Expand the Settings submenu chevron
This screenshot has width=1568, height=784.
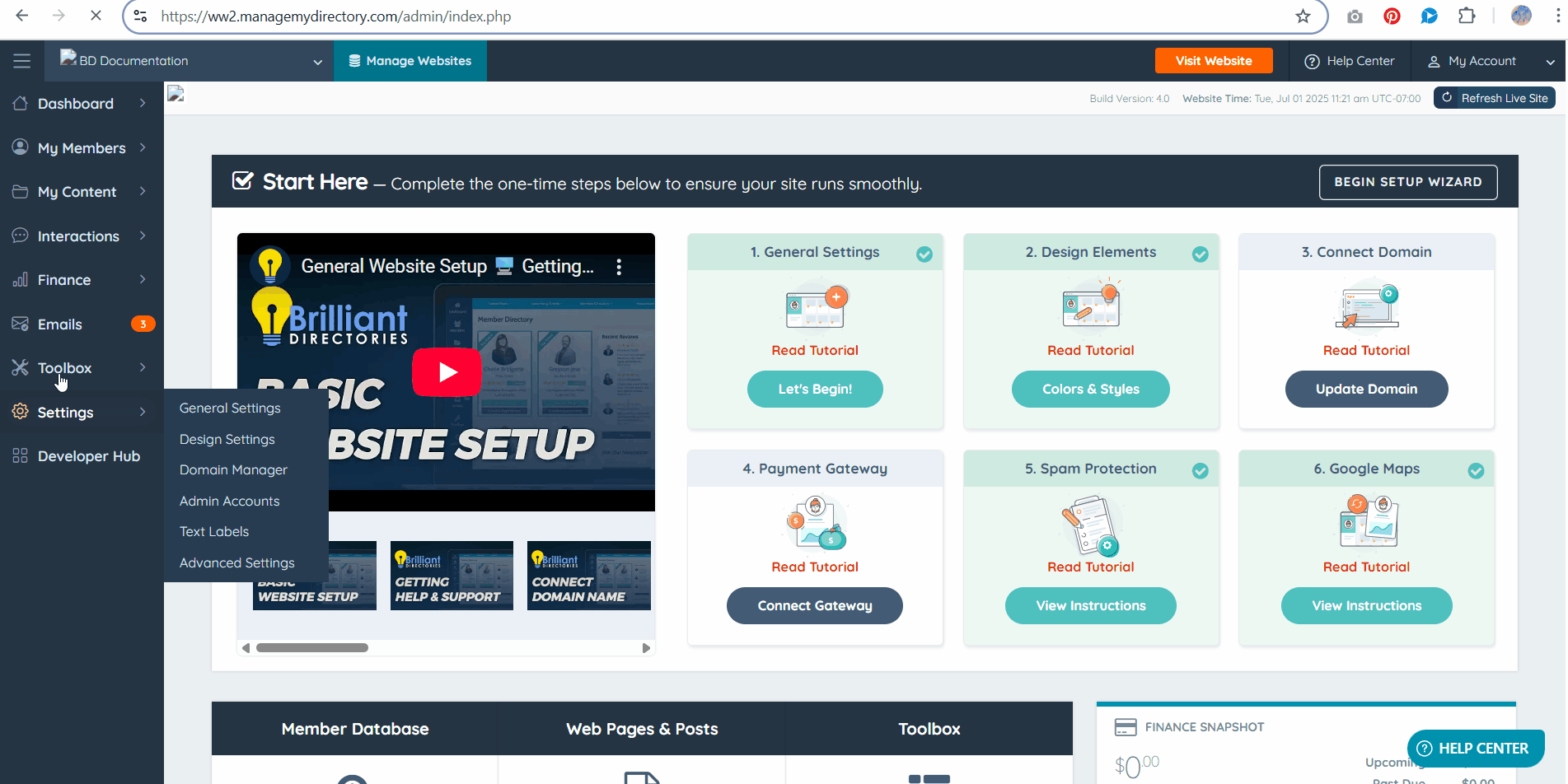tap(143, 412)
